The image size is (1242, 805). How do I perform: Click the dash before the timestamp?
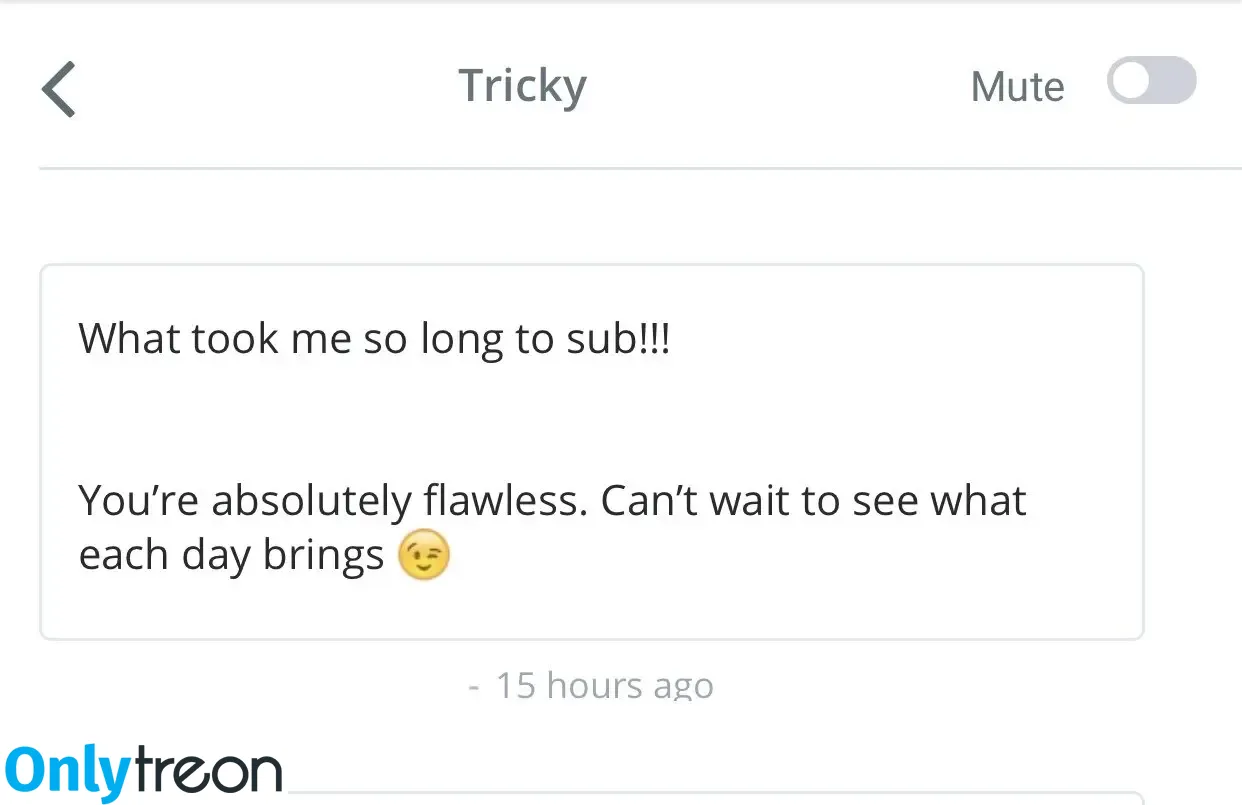click(x=474, y=688)
